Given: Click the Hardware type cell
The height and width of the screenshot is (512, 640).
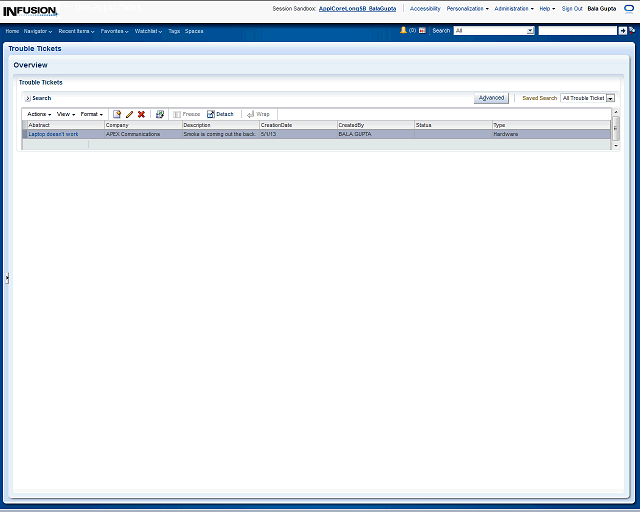Looking at the screenshot, I should coord(551,134).
